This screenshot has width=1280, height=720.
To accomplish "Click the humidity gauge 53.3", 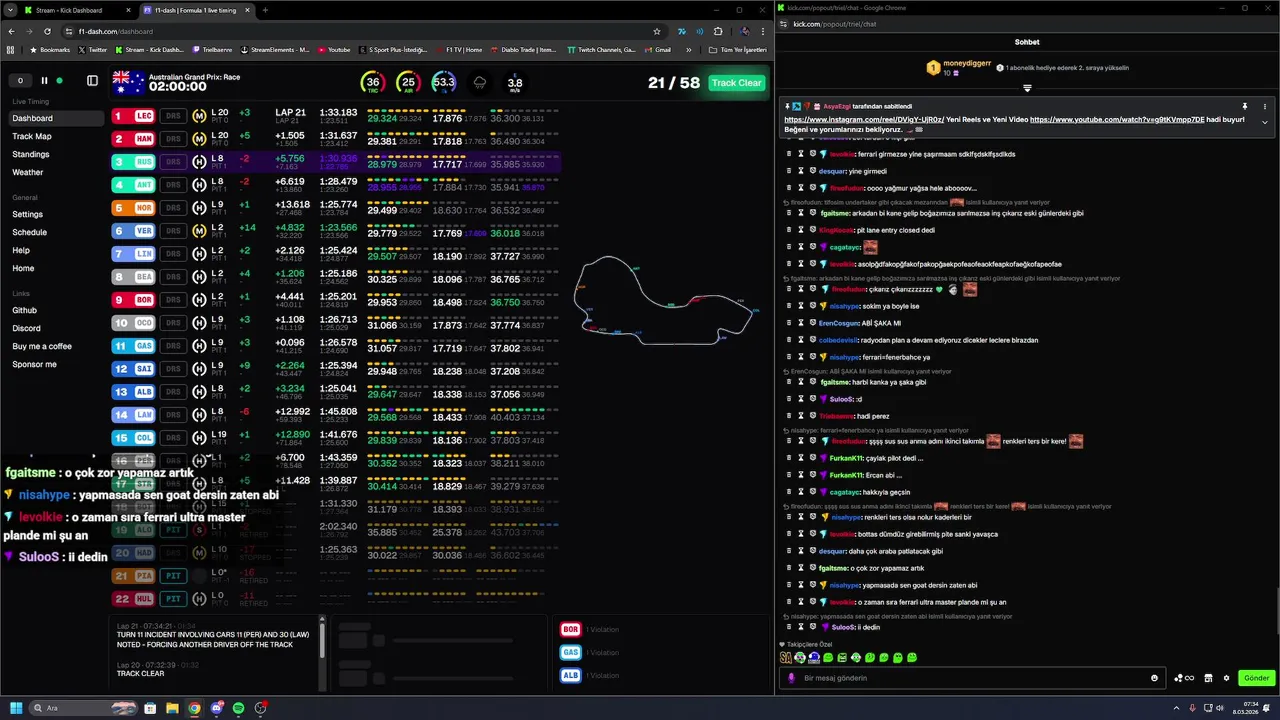I will point(444,83).
